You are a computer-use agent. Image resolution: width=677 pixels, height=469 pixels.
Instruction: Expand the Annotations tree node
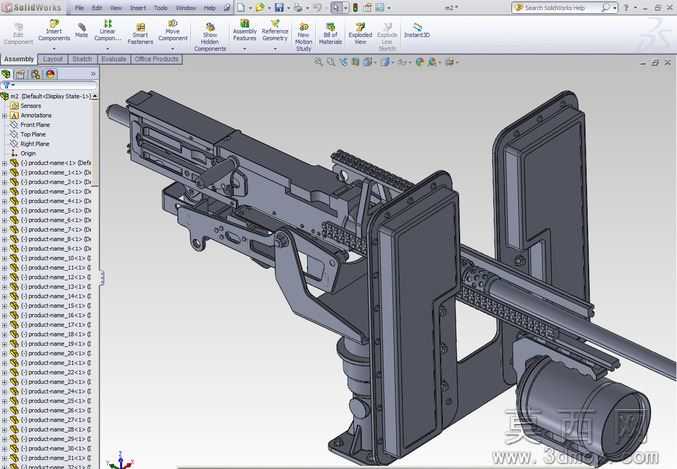[x=4, y=115]
